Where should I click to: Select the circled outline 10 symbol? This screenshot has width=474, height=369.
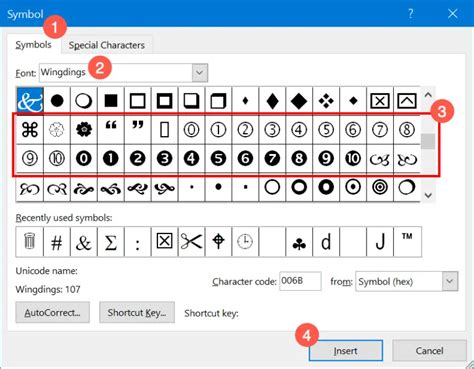57,158
